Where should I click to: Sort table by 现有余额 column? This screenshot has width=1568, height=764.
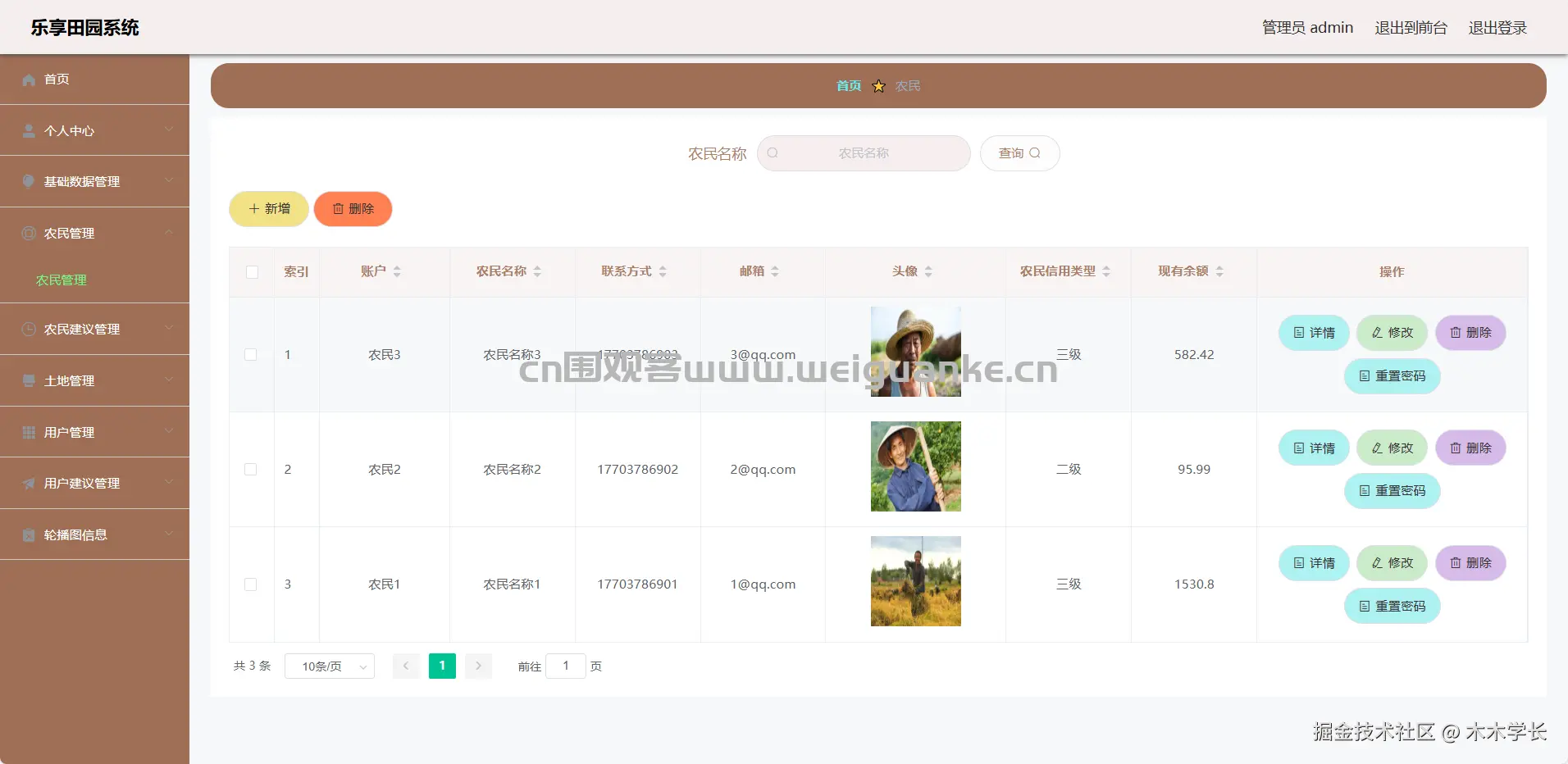click(1219, 271)
